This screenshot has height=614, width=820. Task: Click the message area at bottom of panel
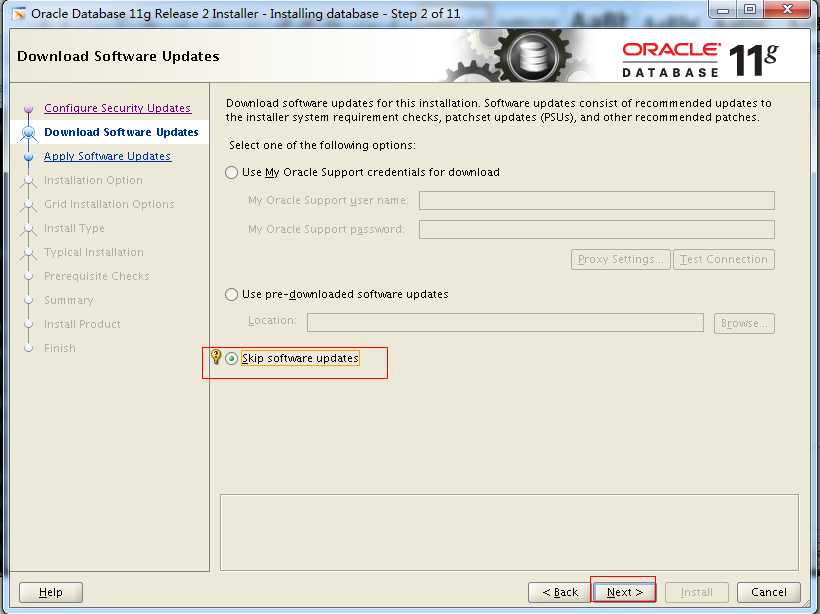point(509,532)
